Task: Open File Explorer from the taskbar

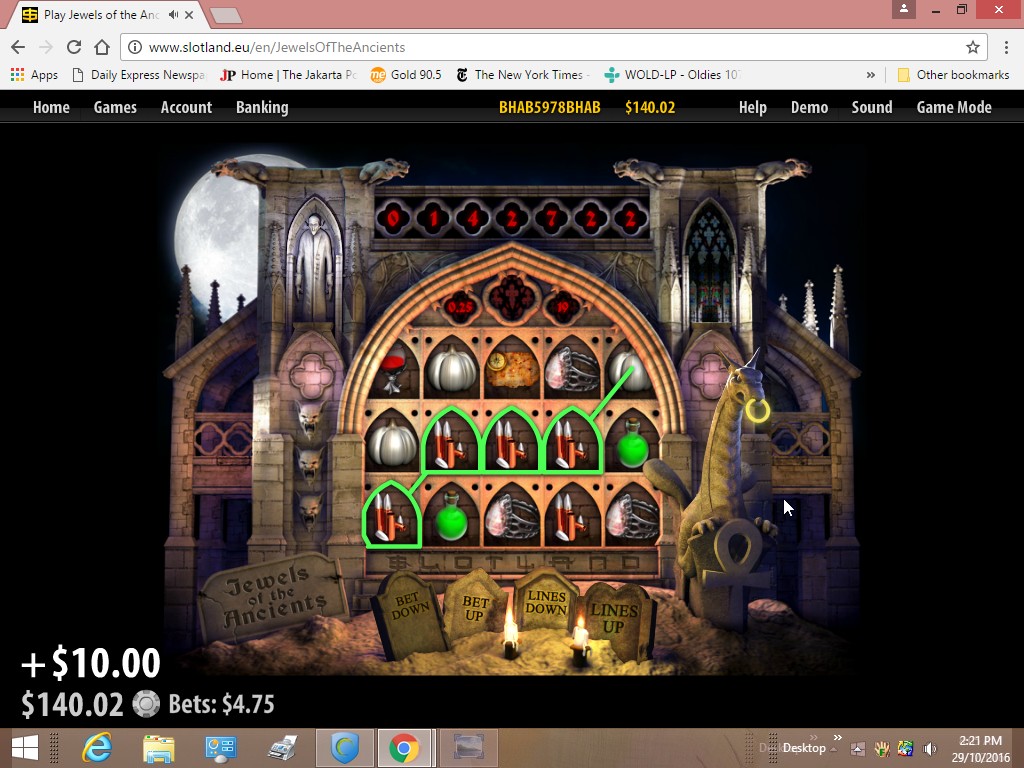Action: pos(159,748)
